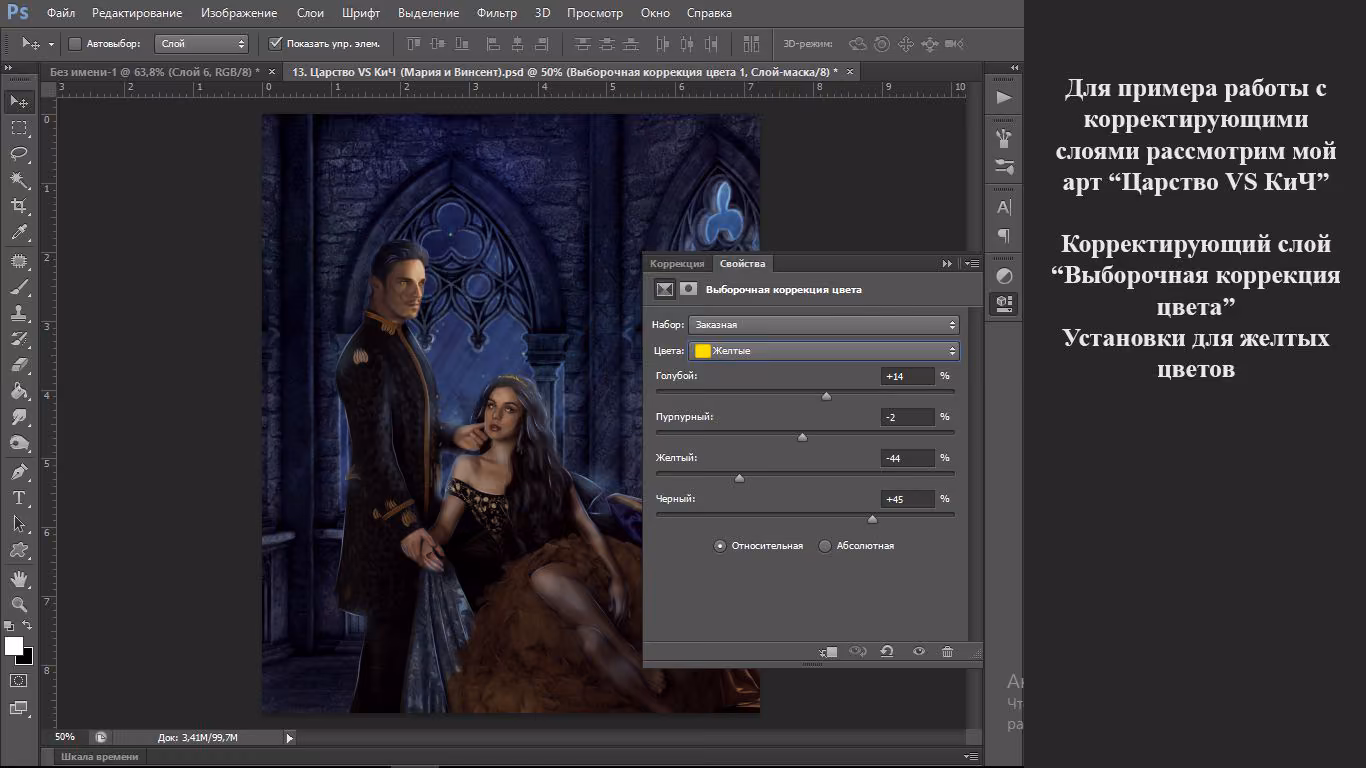
Task: Click the Пурпурный value field -2
Action: (908, 417)
